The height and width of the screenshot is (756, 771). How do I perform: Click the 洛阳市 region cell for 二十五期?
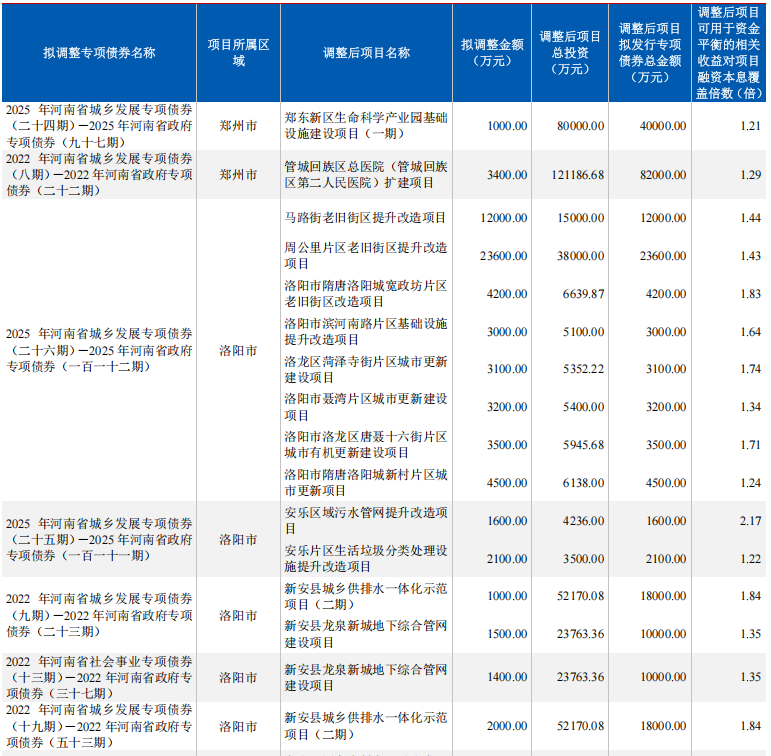[238, 540]
